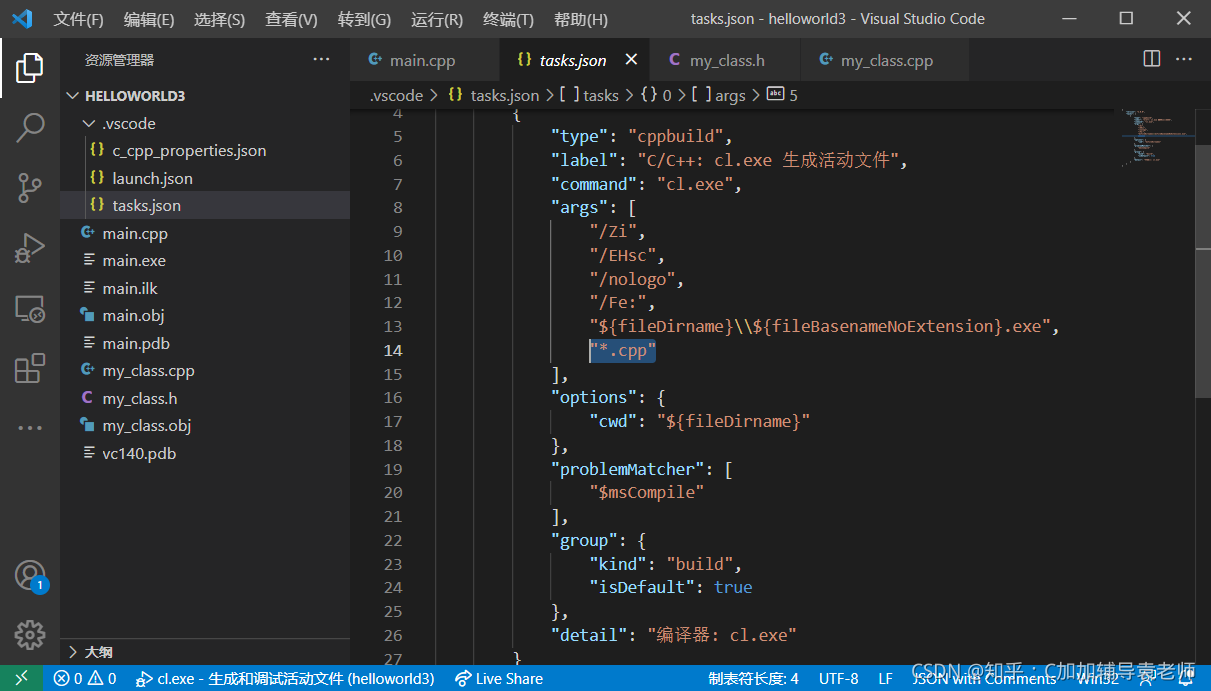Click the args breadcrumb segment
This screenshot has height=691, width=1211.
click(x=720, y=95)
